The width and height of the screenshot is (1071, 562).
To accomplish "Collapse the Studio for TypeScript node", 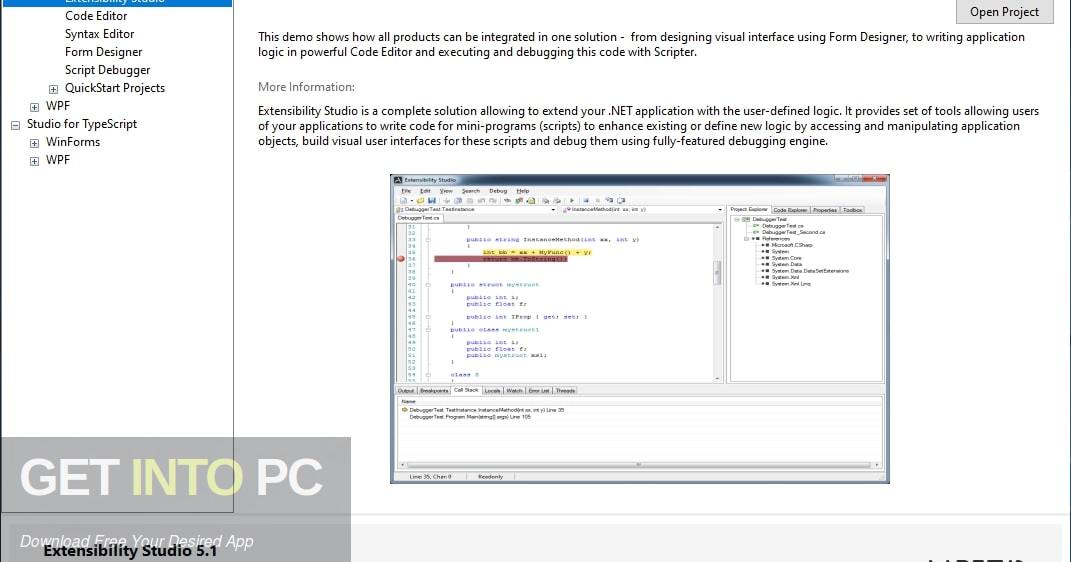I will click(15, 125).
